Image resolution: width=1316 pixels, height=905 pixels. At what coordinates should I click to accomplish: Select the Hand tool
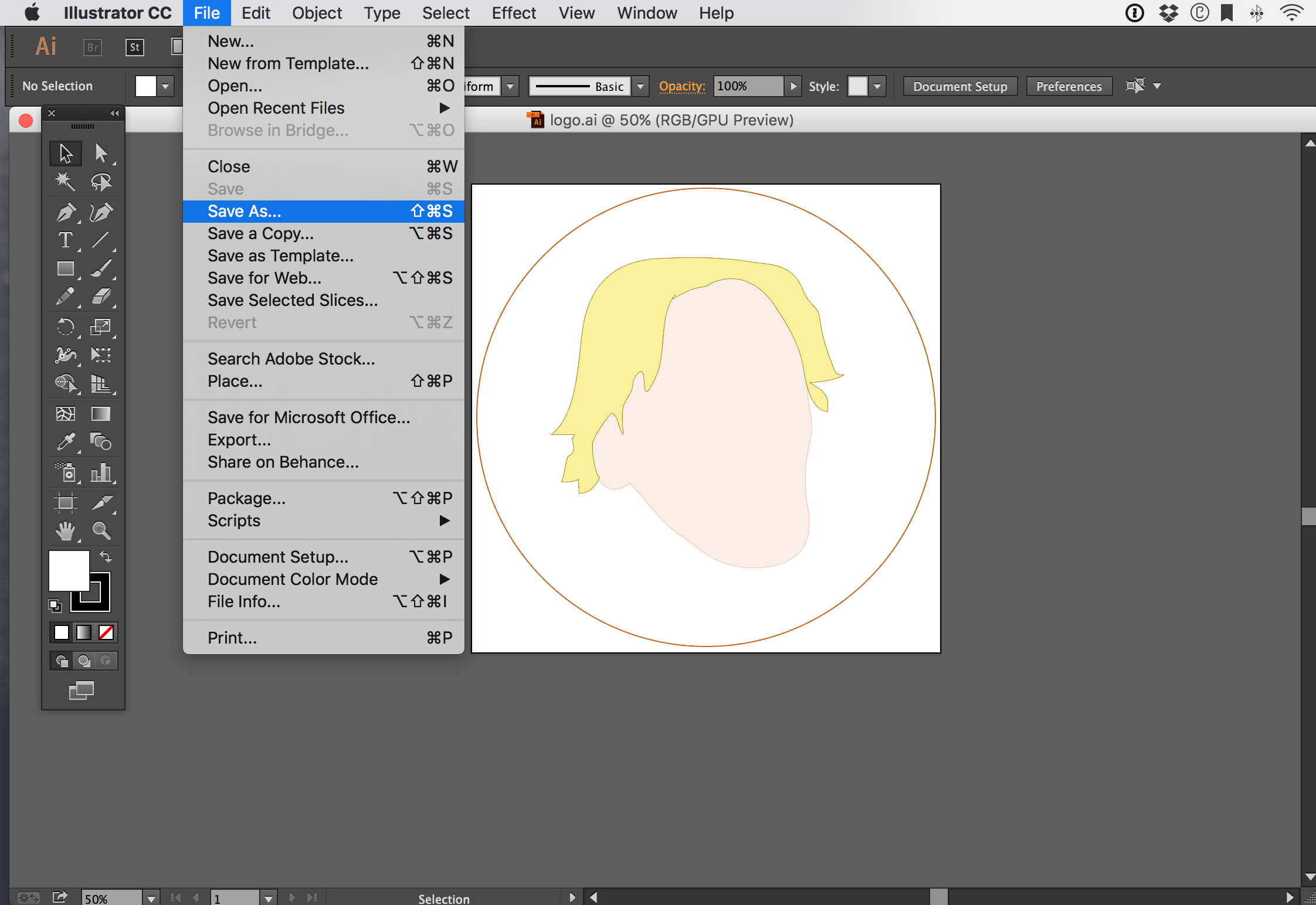pos(65,530)
